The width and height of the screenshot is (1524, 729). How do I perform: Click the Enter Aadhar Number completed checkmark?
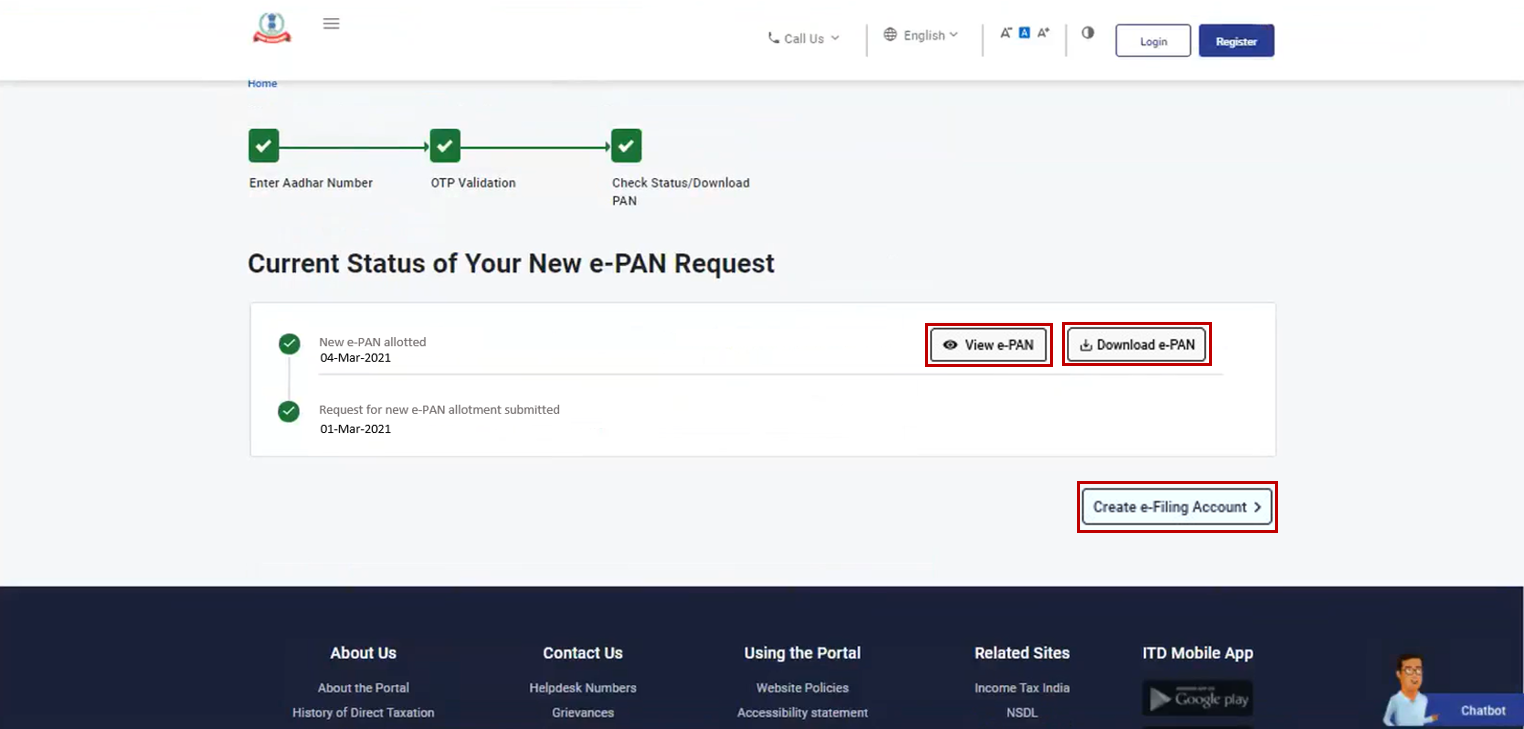pyautogui.click(x=263, y=145)
